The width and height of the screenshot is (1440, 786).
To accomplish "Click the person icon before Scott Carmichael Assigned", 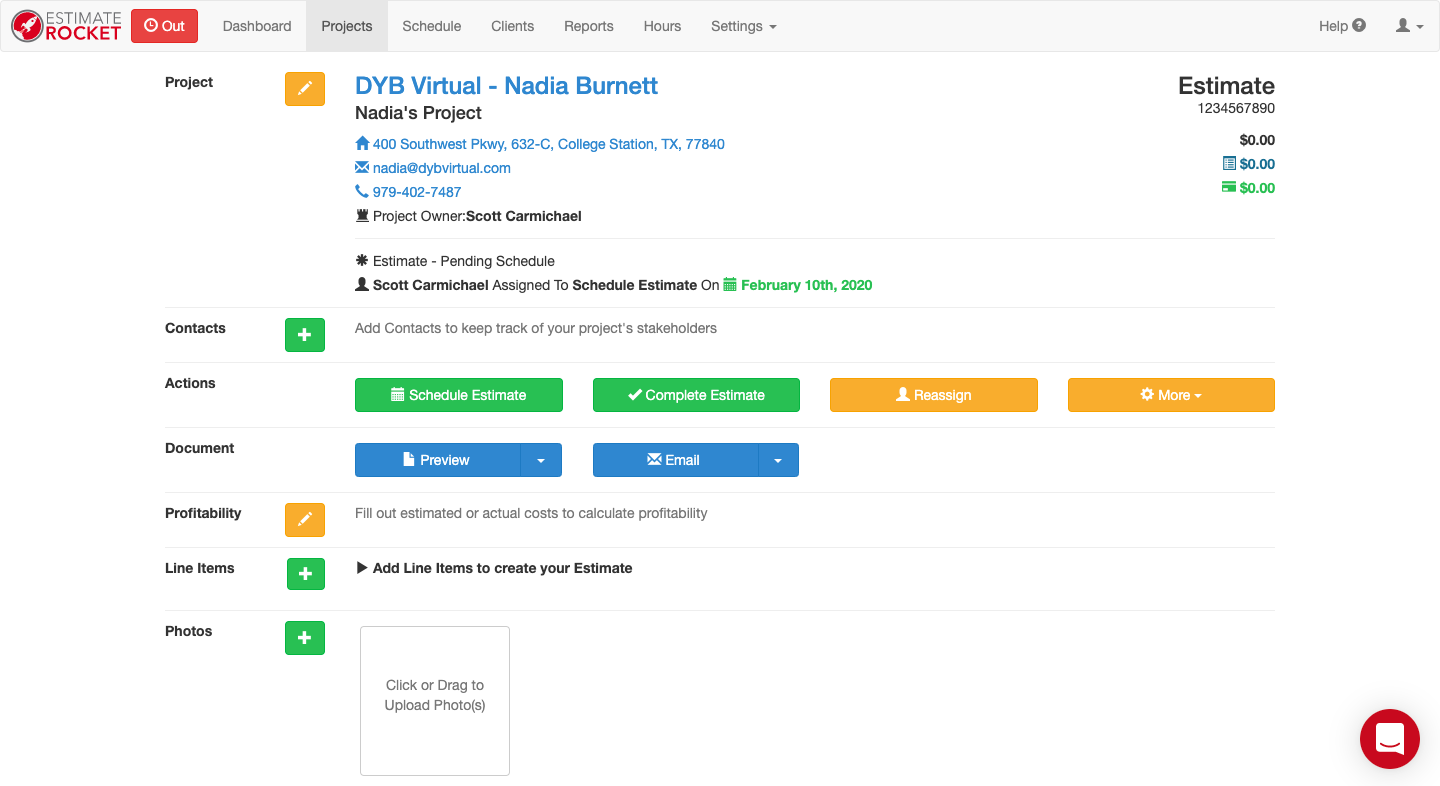I will pyautogui.click(x=362, y=285).
